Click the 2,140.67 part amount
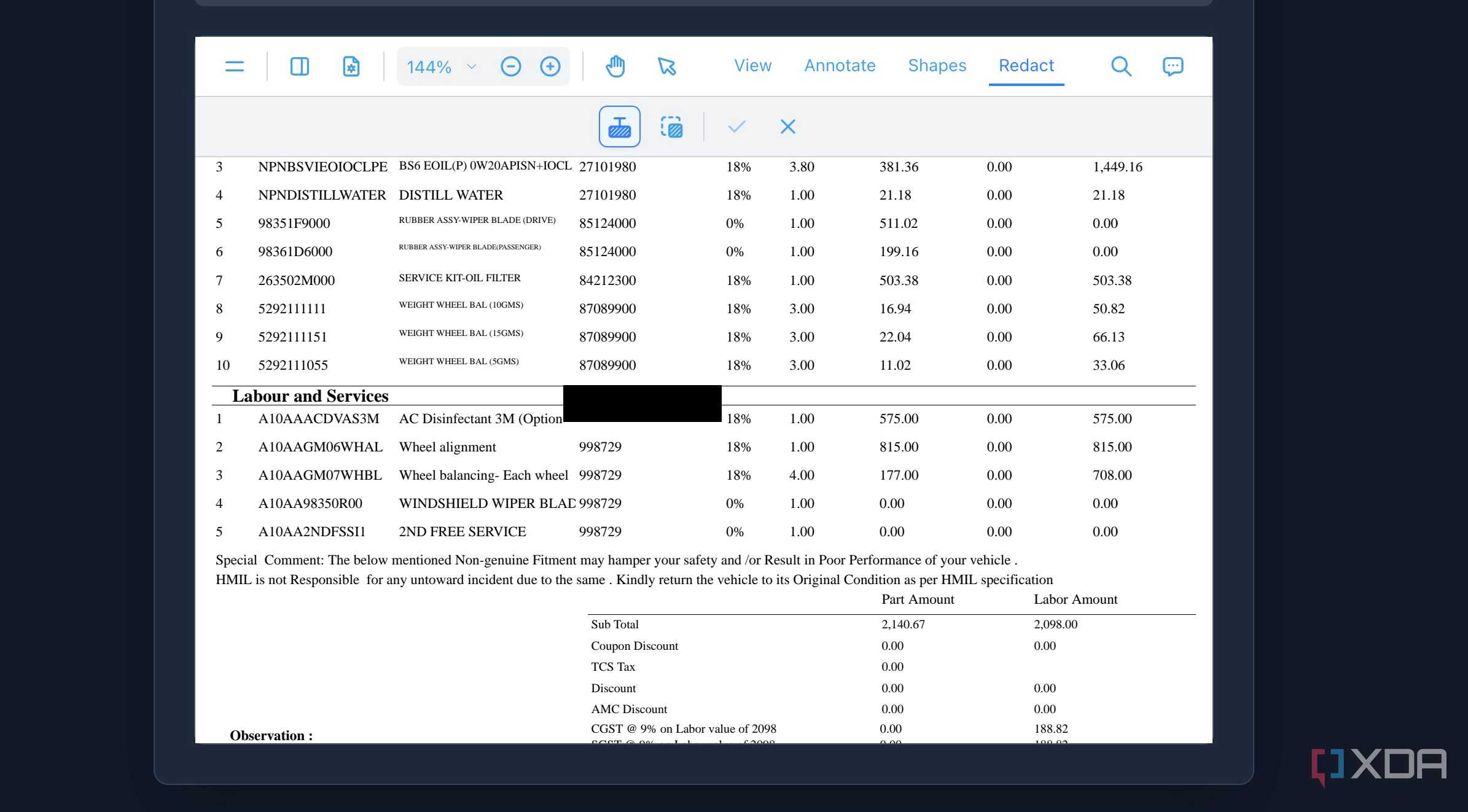This screenshot has width=1468, height=812. [x=903, y=624]
